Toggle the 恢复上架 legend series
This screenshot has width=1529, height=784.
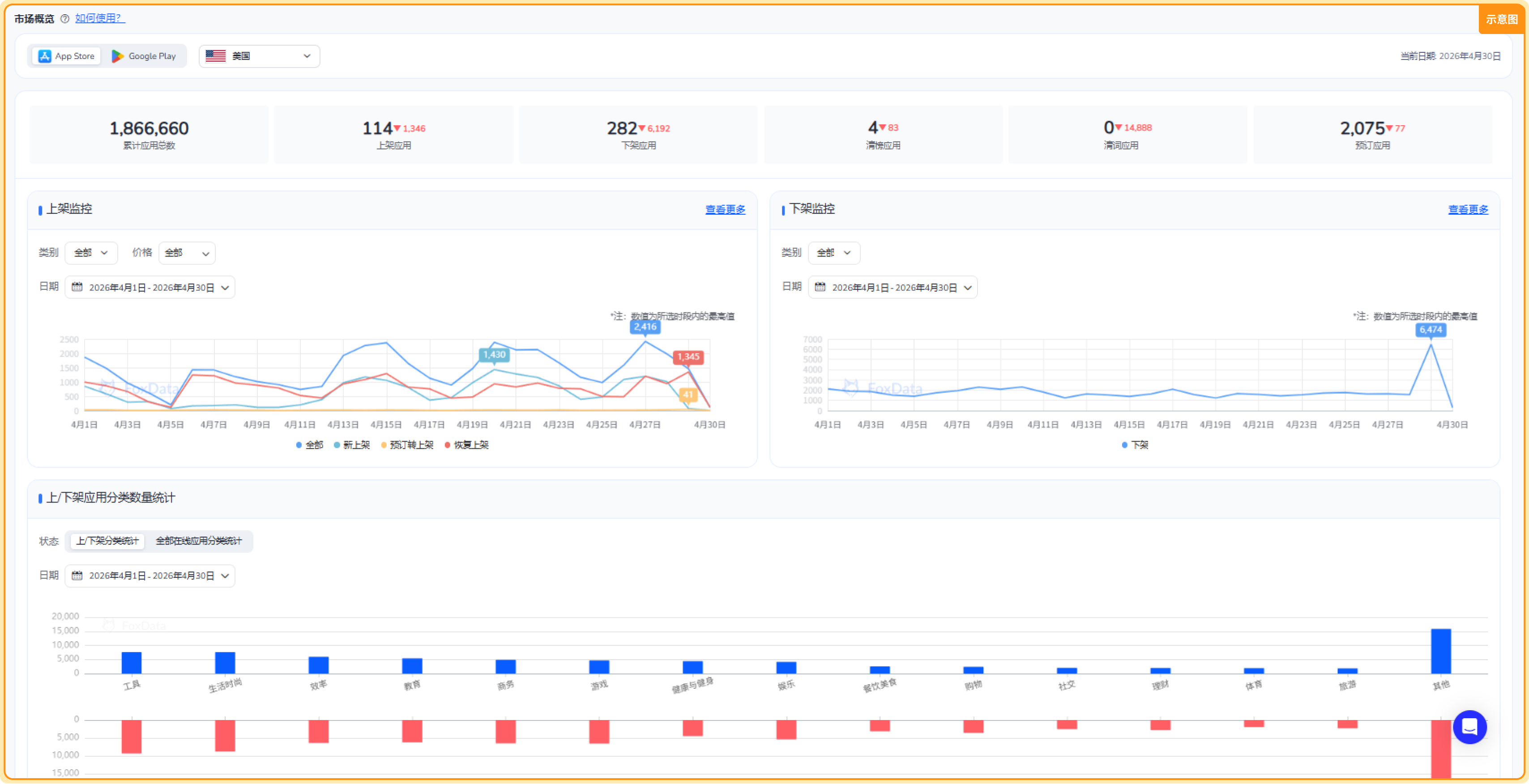466,445
